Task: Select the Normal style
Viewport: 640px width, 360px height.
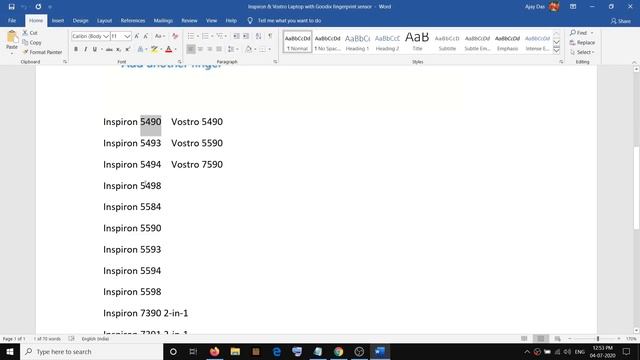Action: coord(297,42)
